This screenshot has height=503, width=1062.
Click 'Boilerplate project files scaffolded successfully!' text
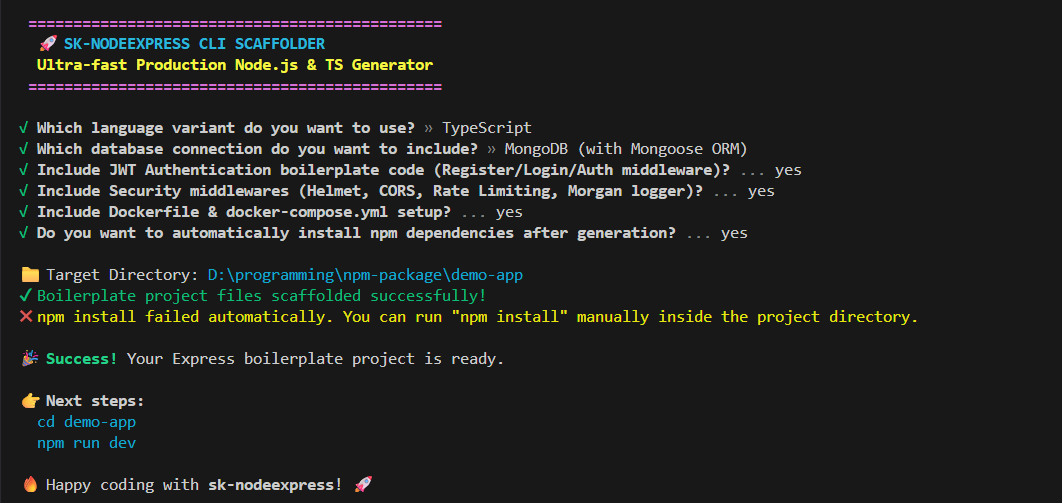262,297
